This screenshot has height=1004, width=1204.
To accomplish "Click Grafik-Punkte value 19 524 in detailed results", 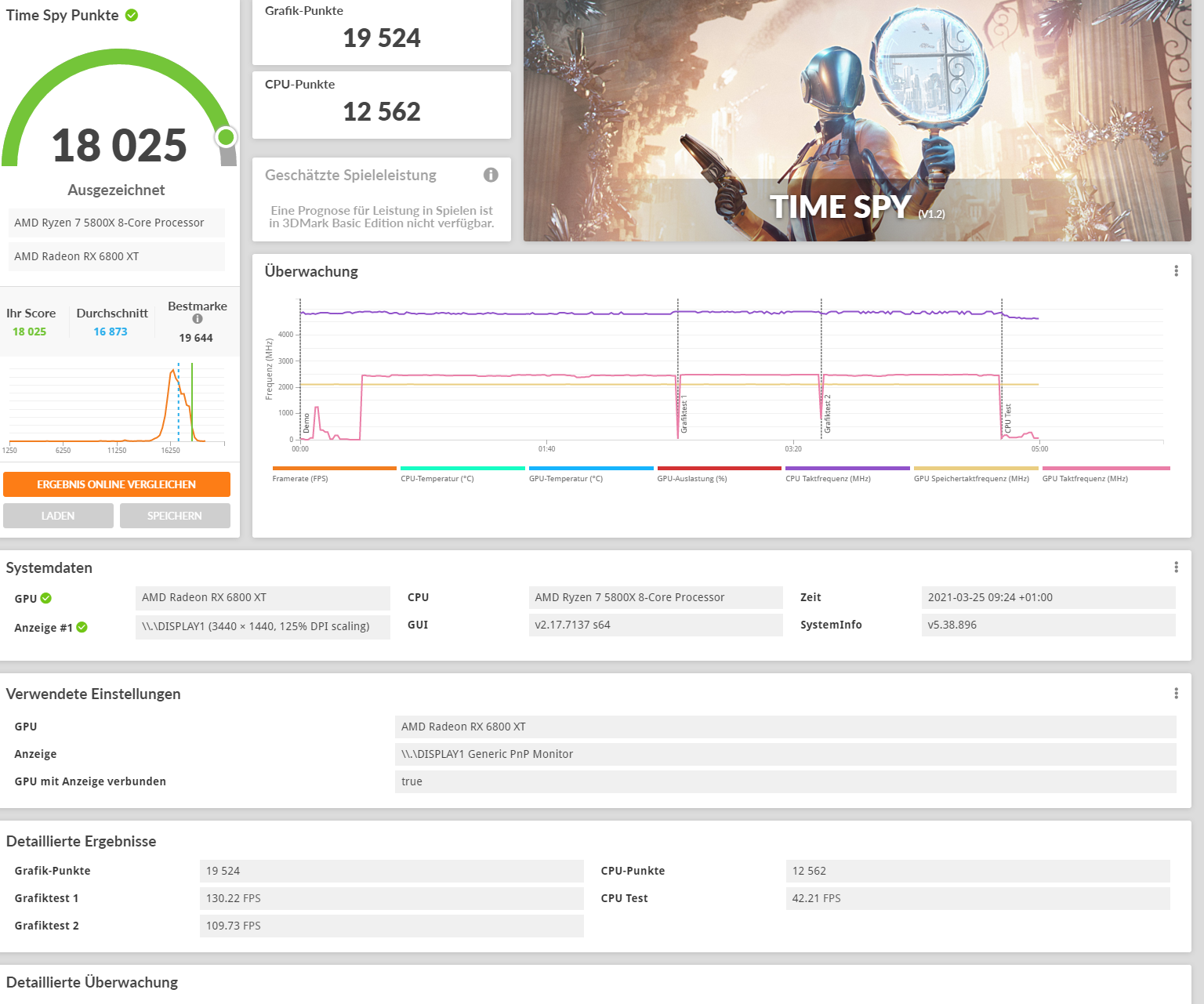I will tap(392, 871).
